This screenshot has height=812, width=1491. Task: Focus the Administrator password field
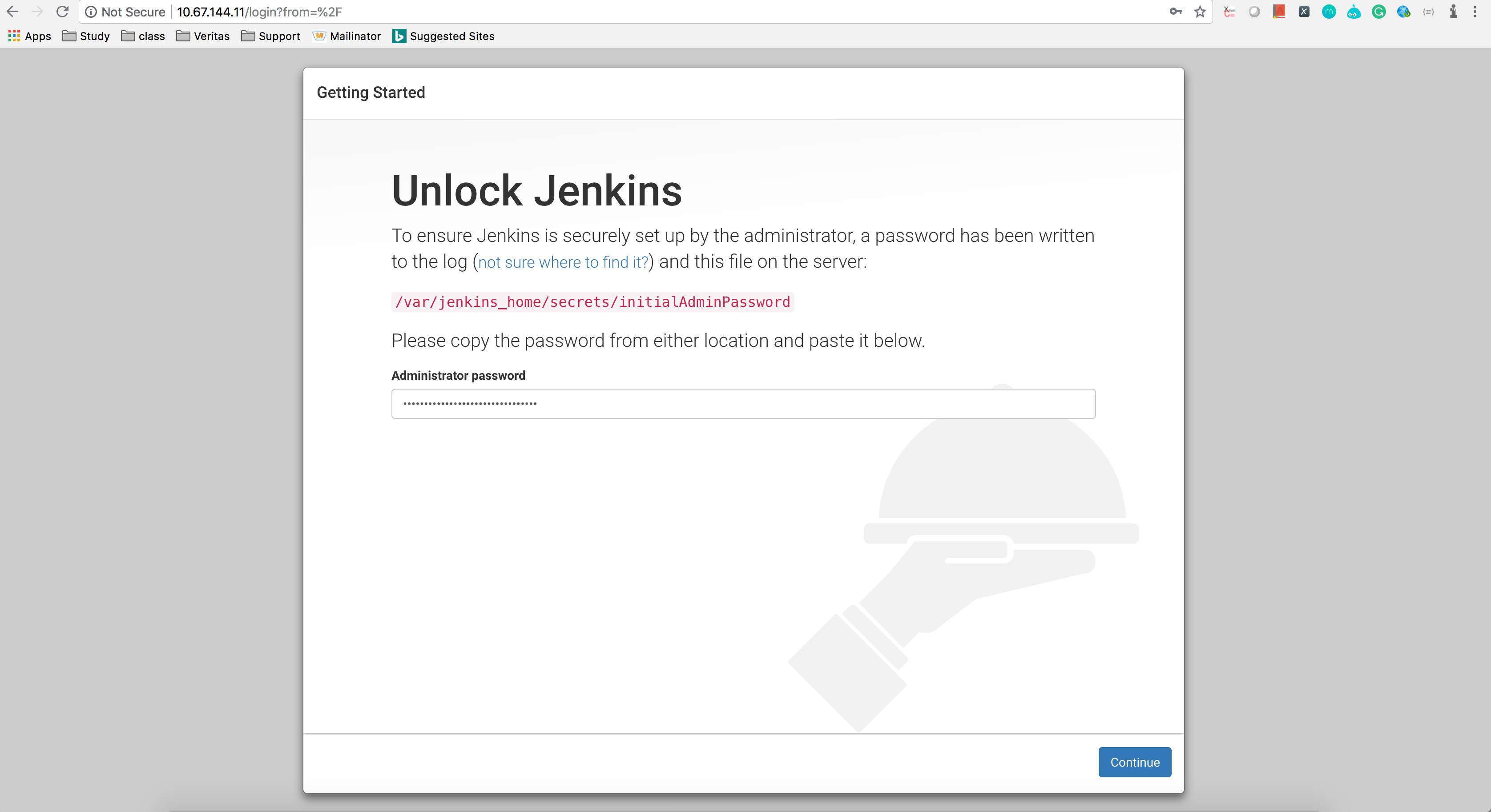point(743,403)
